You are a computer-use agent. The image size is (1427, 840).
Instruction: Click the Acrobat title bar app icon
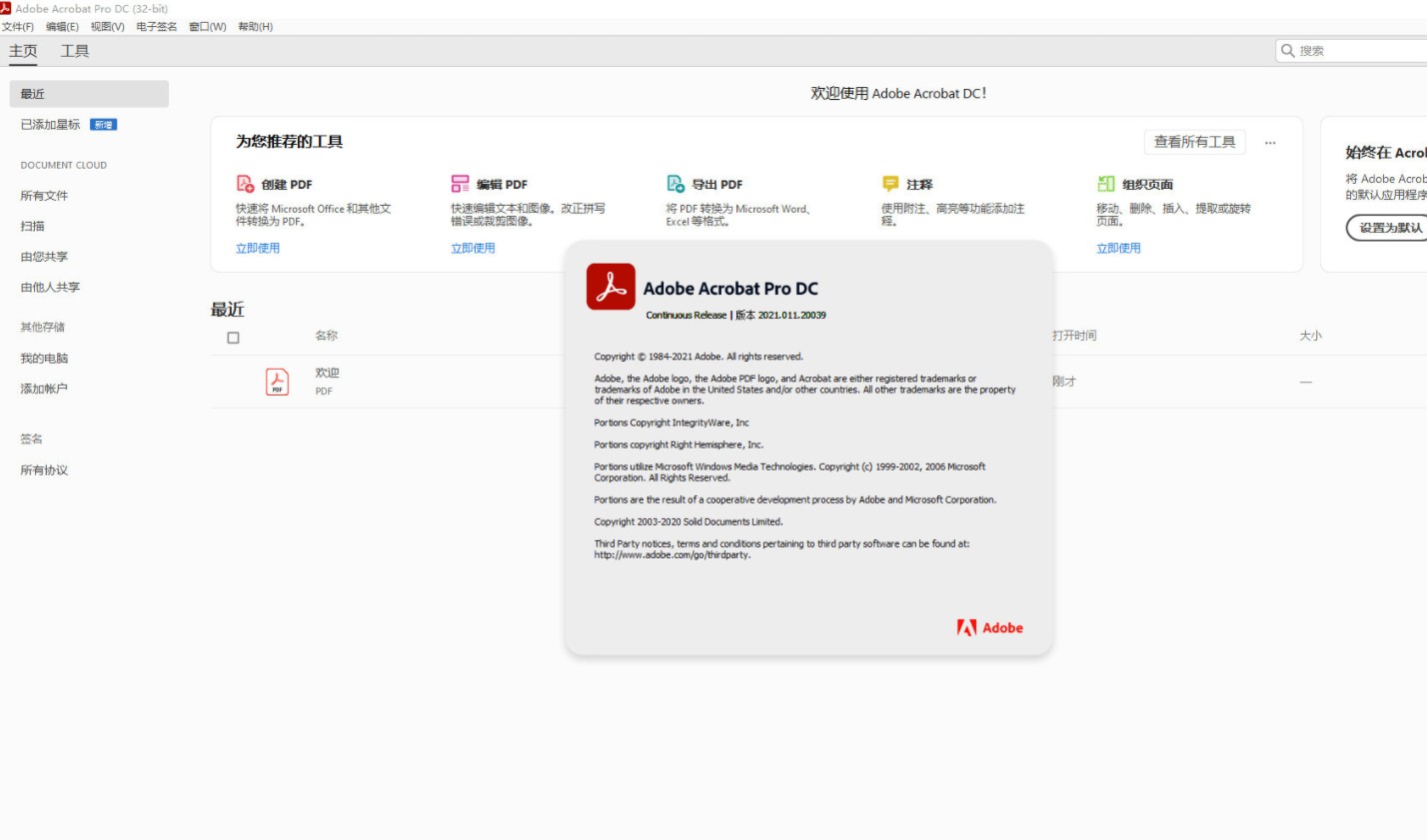[x=6, y=8]
